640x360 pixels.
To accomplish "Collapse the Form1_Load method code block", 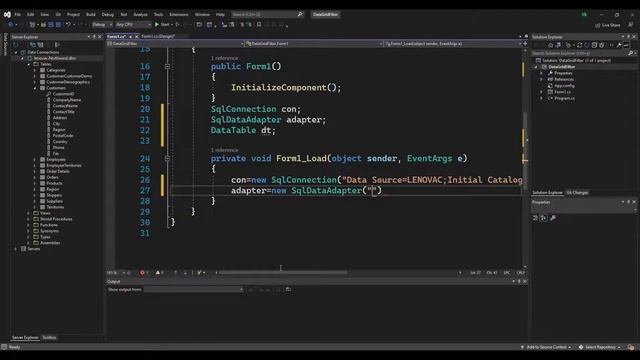I will [x=167, y=158].
